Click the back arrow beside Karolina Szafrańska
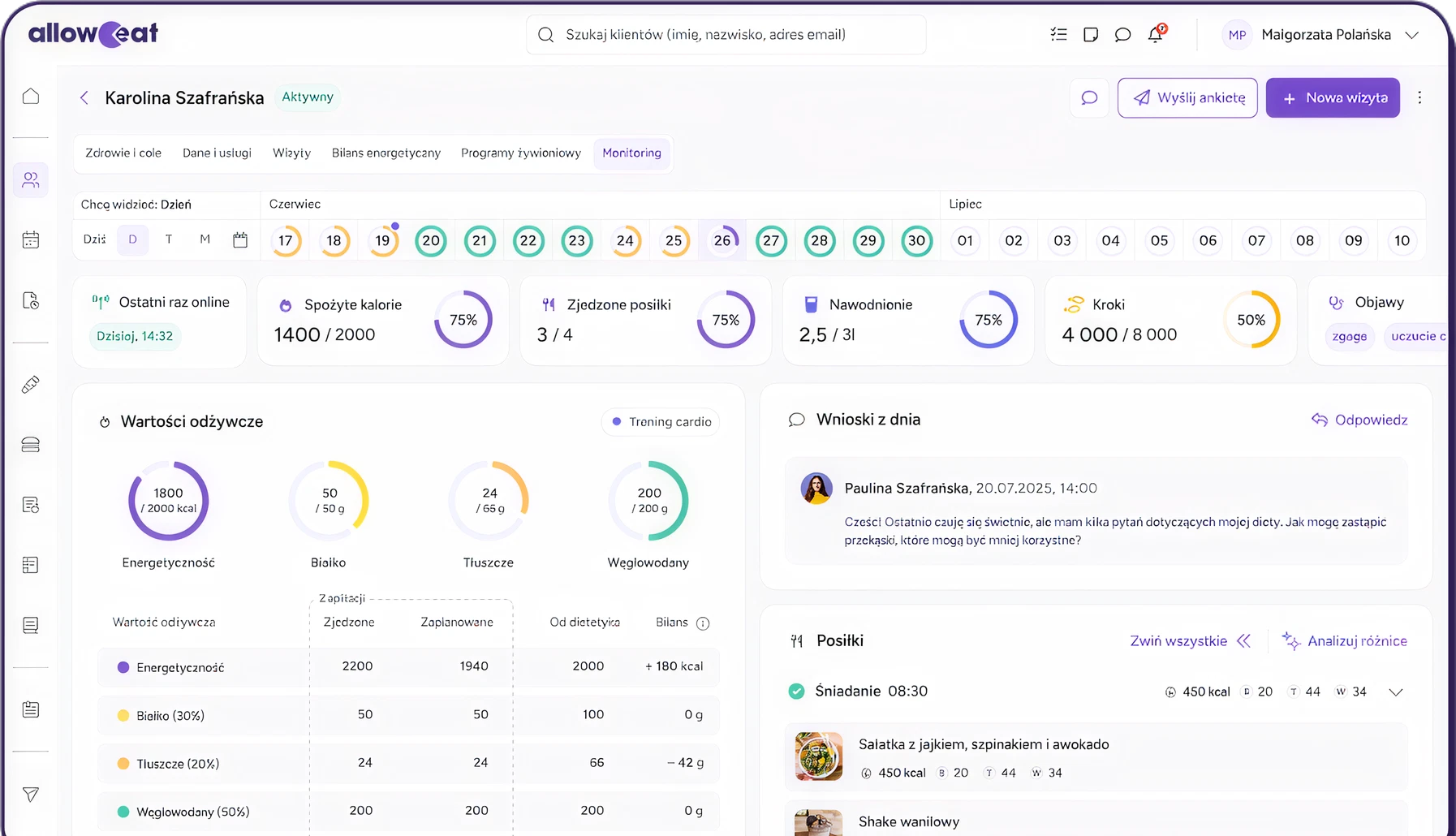Screen dimensions: 1456x836 coord(84,98)
